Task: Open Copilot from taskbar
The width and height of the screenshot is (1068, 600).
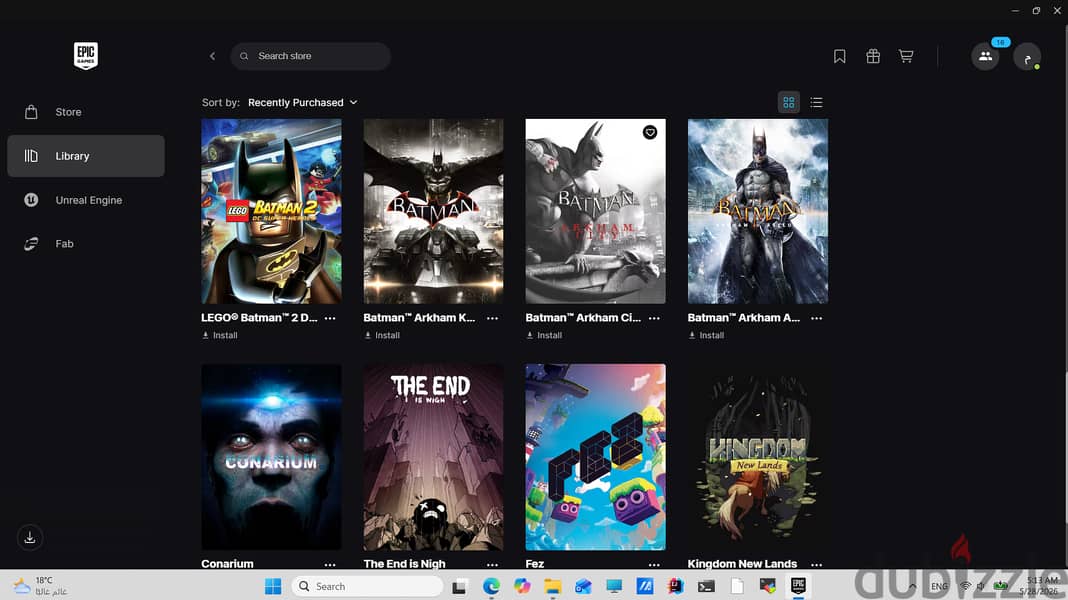Action: 522,586
